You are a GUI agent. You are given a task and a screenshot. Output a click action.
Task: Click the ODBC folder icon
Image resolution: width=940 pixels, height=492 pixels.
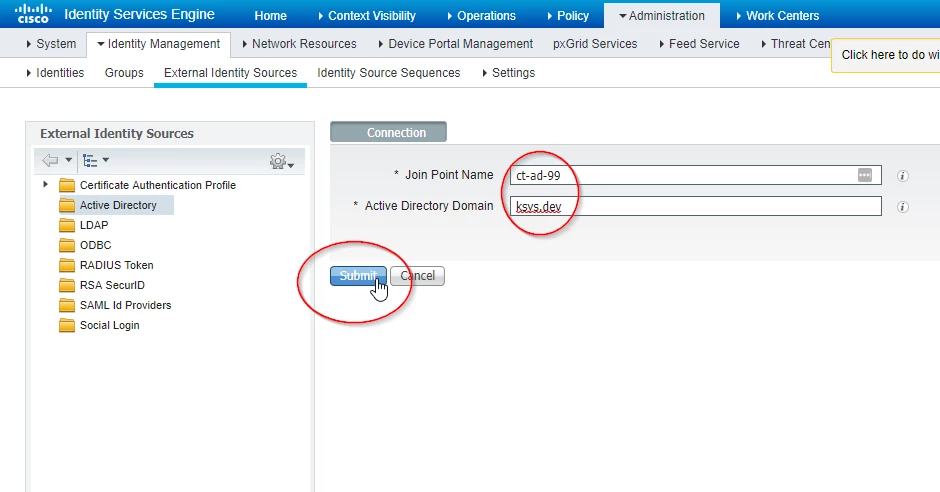pos(67,245)
